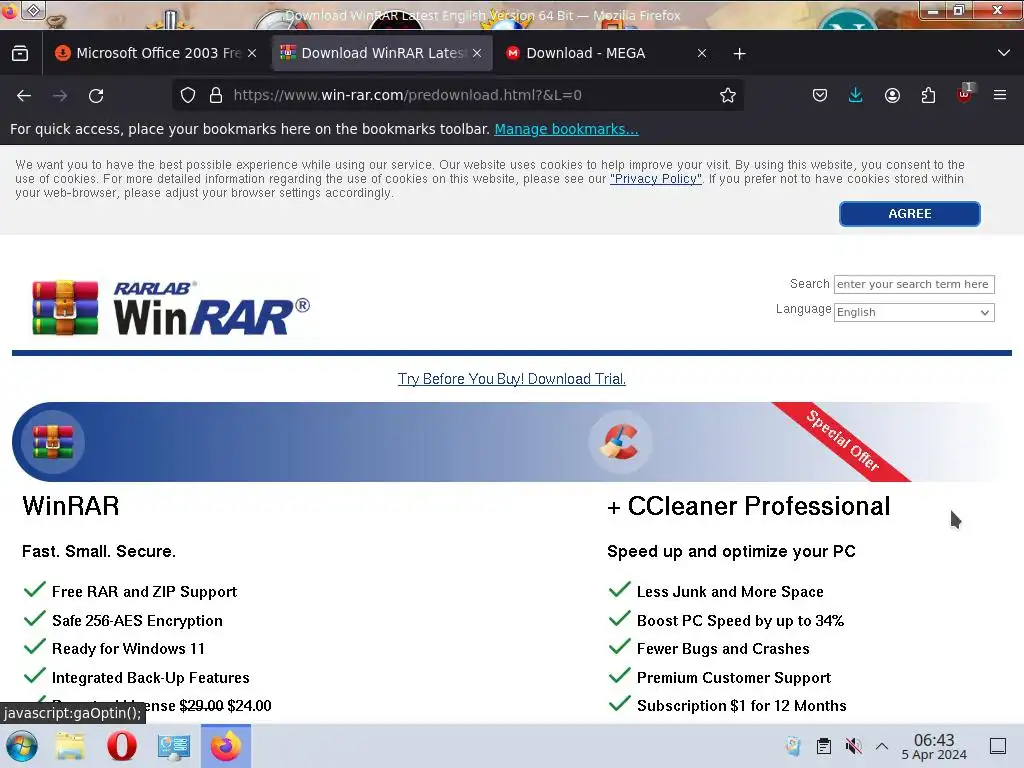Viewport: 1024px width, 768px height.
Task: Click 'Ready for Windows 11' text
Action: [x=128, y=648]
